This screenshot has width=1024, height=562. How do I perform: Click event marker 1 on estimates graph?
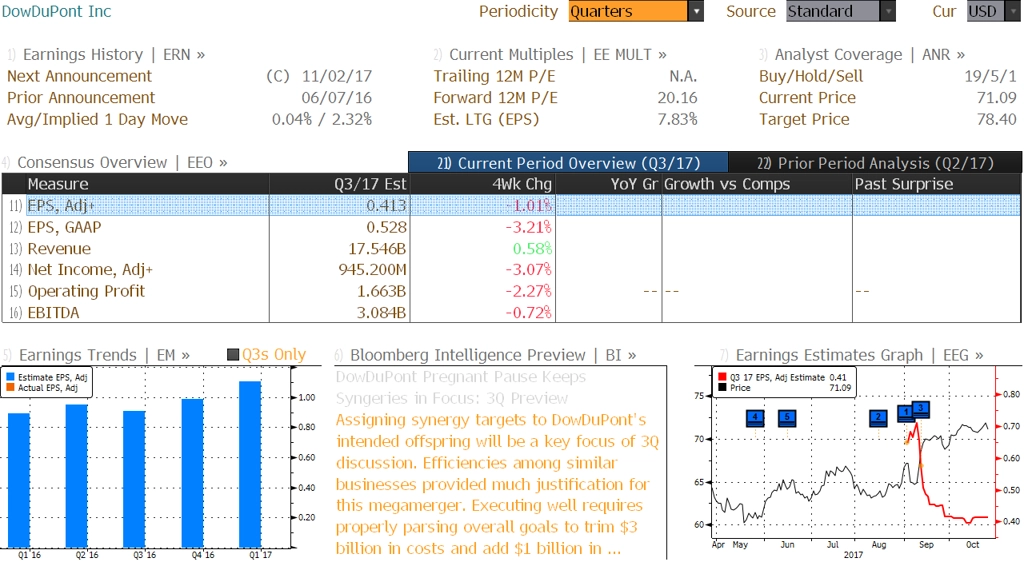coord(906,413)
